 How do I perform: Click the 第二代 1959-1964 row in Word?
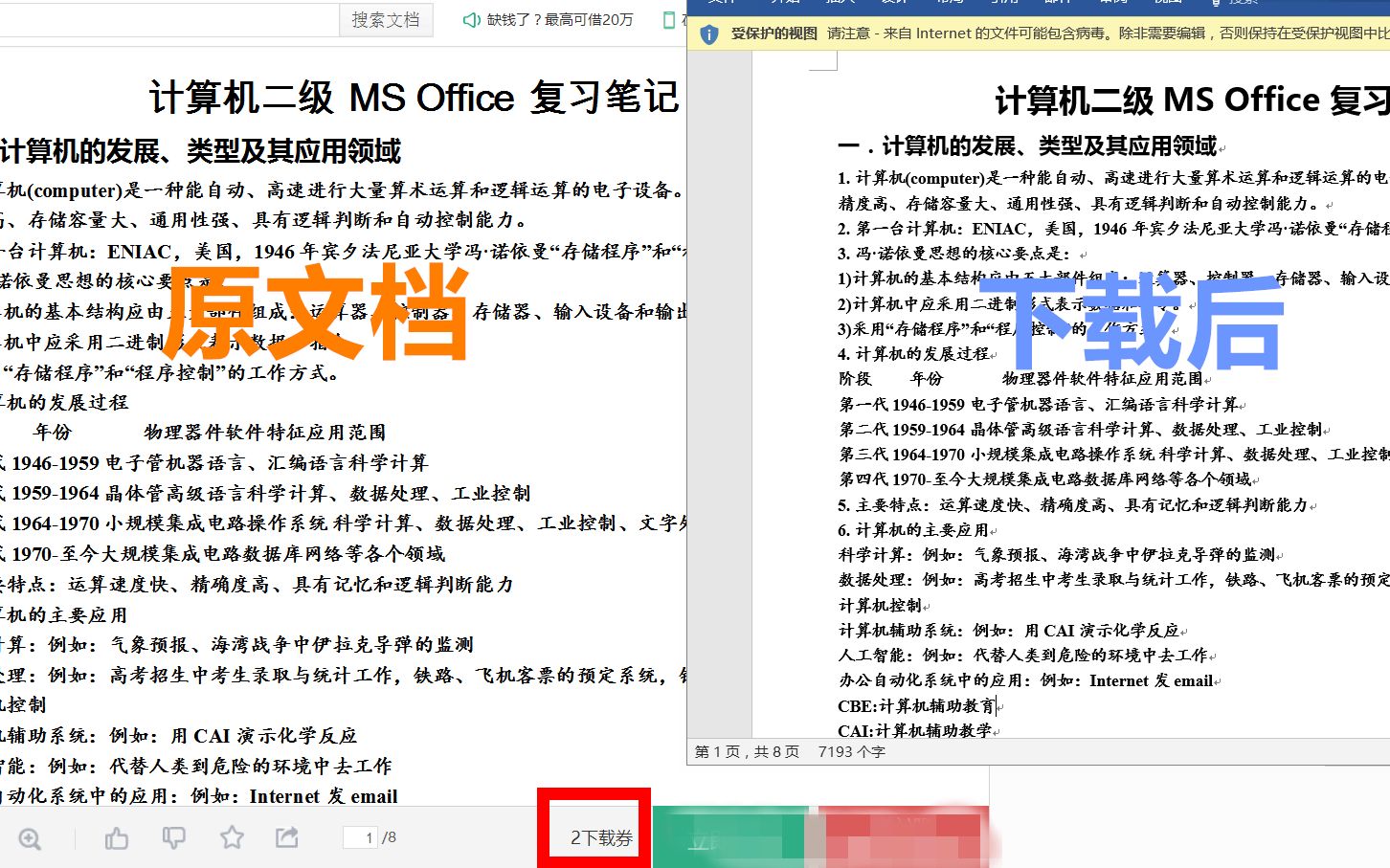pos(1081,430)
